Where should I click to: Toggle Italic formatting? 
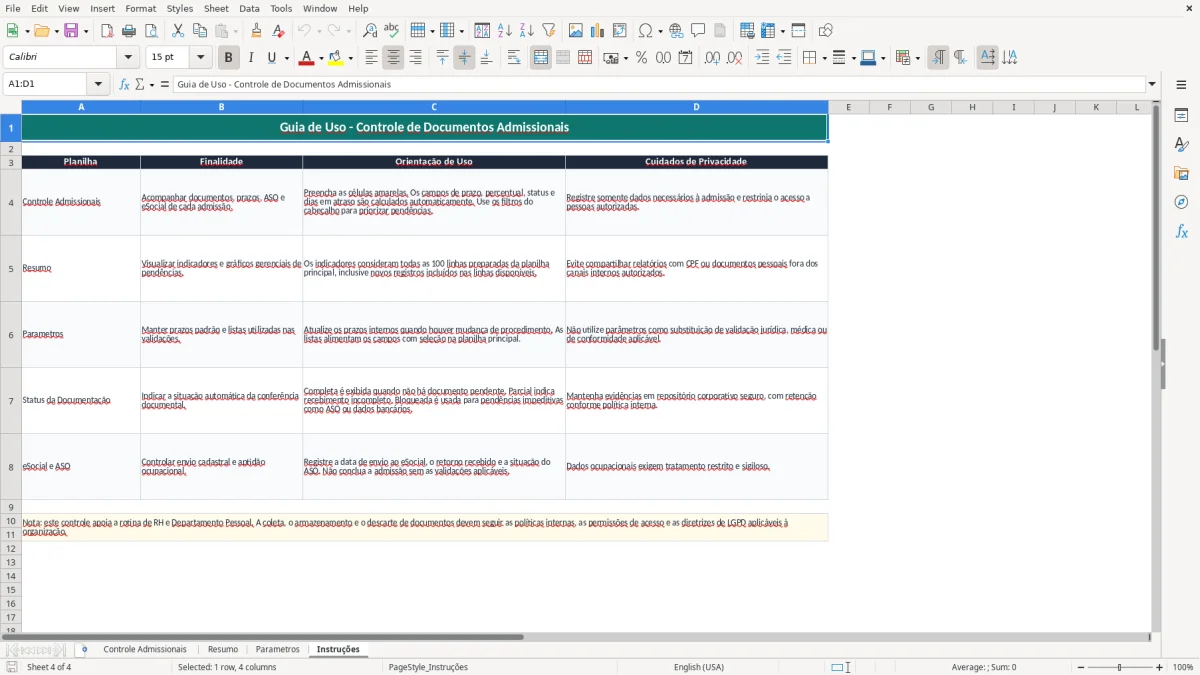[250, 58]
